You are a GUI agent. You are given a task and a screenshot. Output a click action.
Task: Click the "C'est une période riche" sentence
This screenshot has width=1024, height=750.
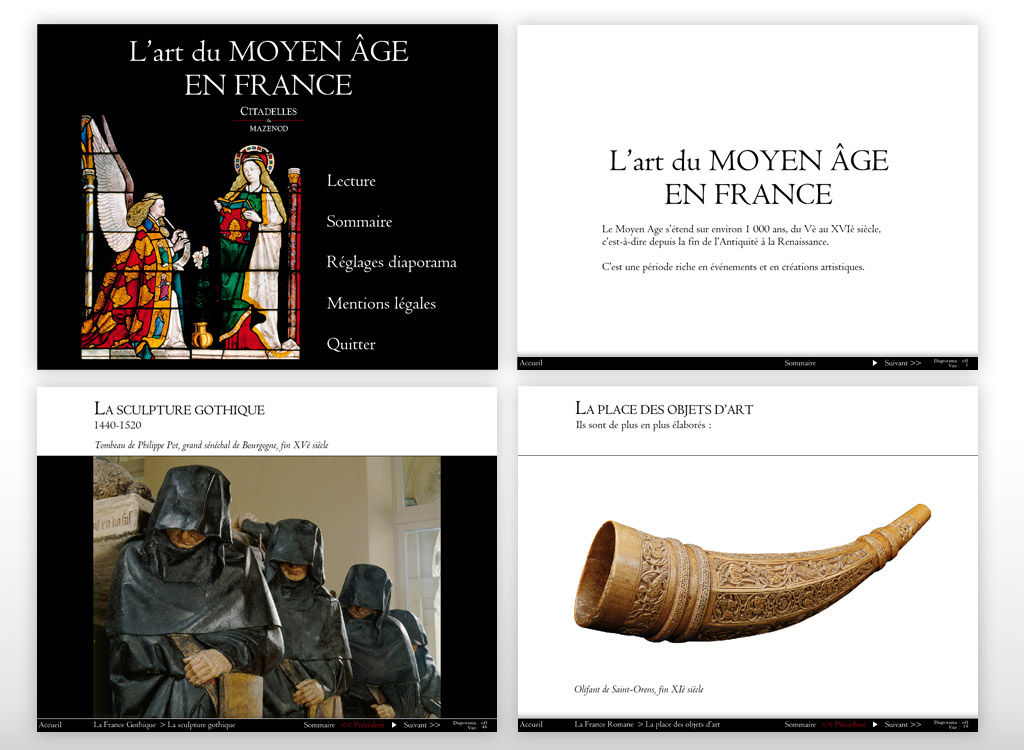click(733, 267)
